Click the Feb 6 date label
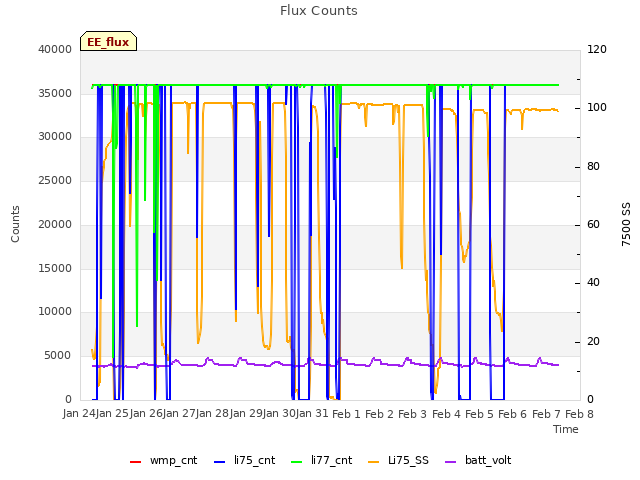The width and height of the screenshot is (640, 480). point(513,415)
